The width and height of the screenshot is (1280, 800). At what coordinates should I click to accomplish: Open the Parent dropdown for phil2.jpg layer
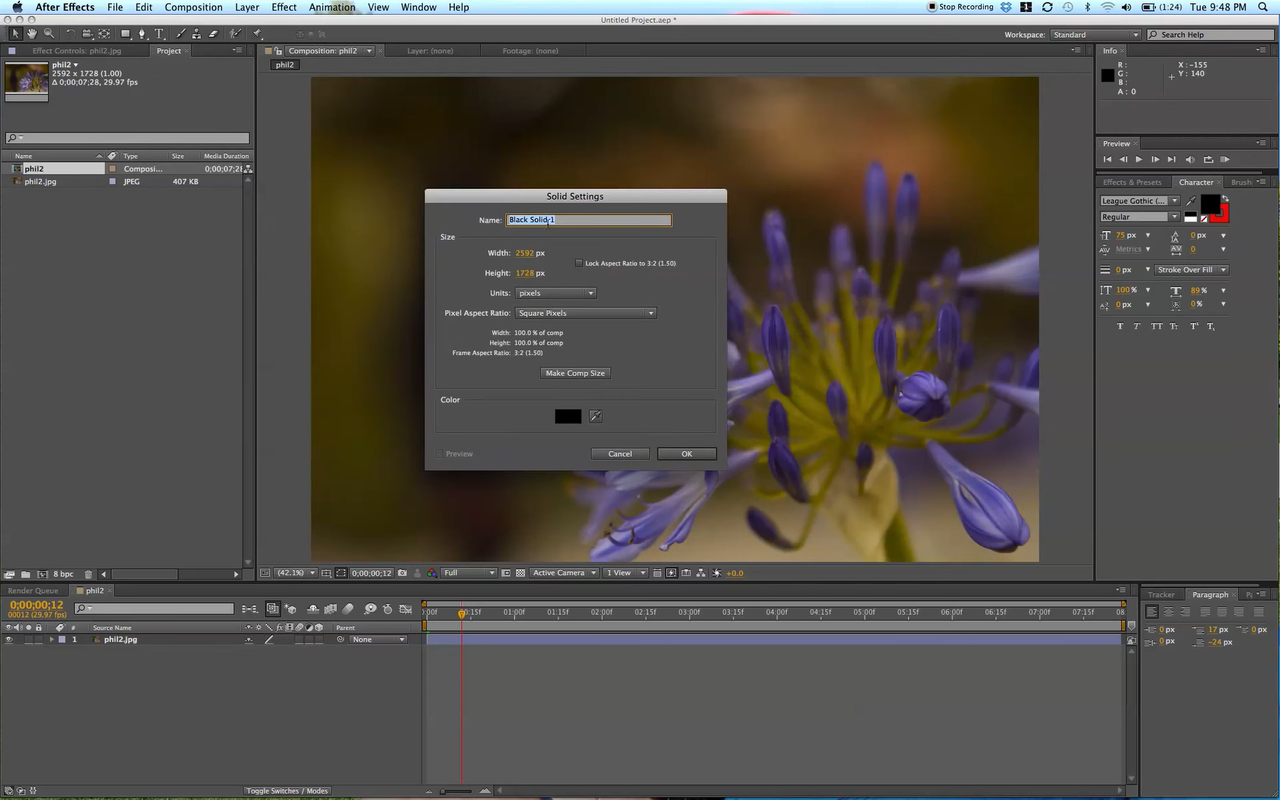click(377, 639)
